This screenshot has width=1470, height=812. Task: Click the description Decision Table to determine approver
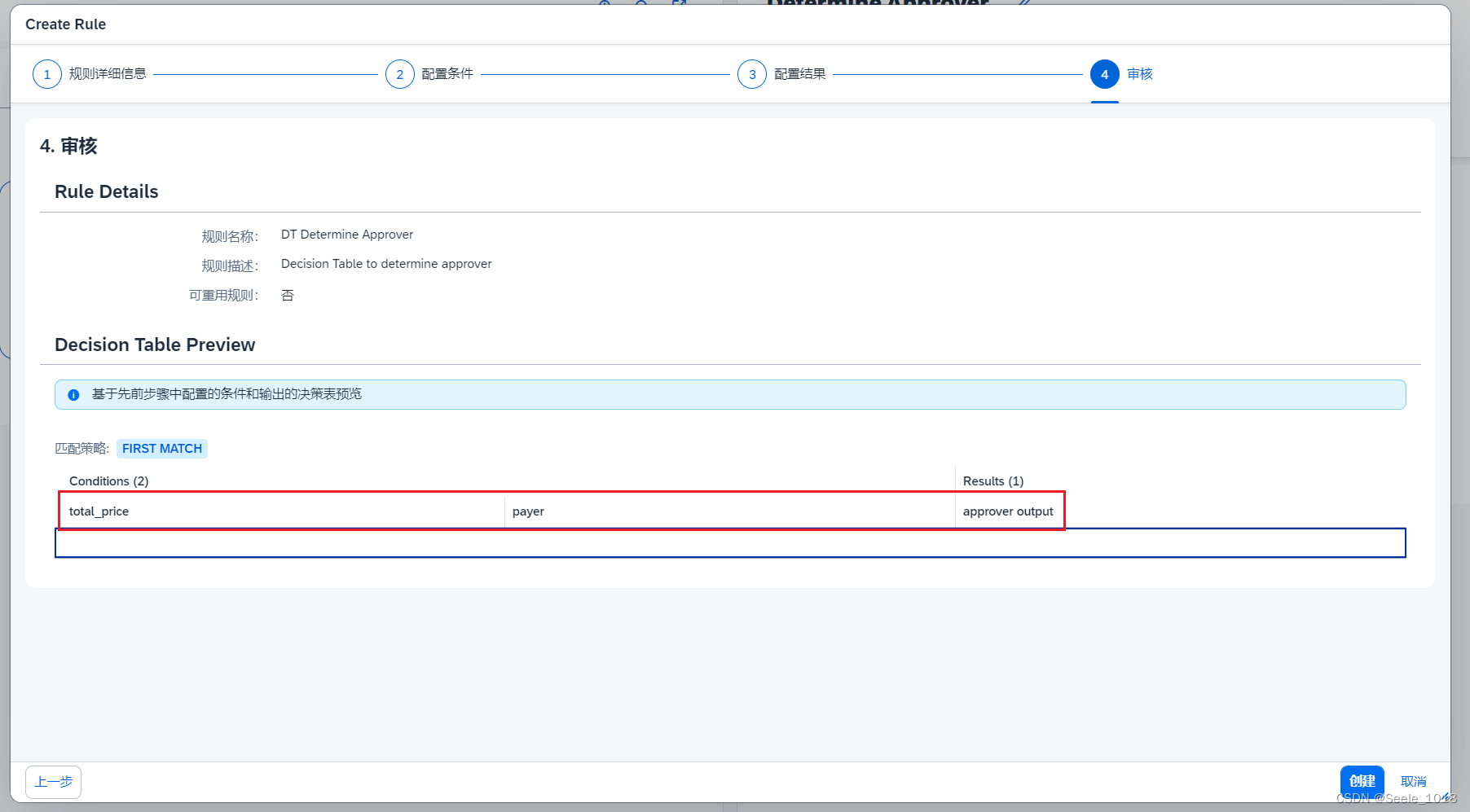pos(386,264)
